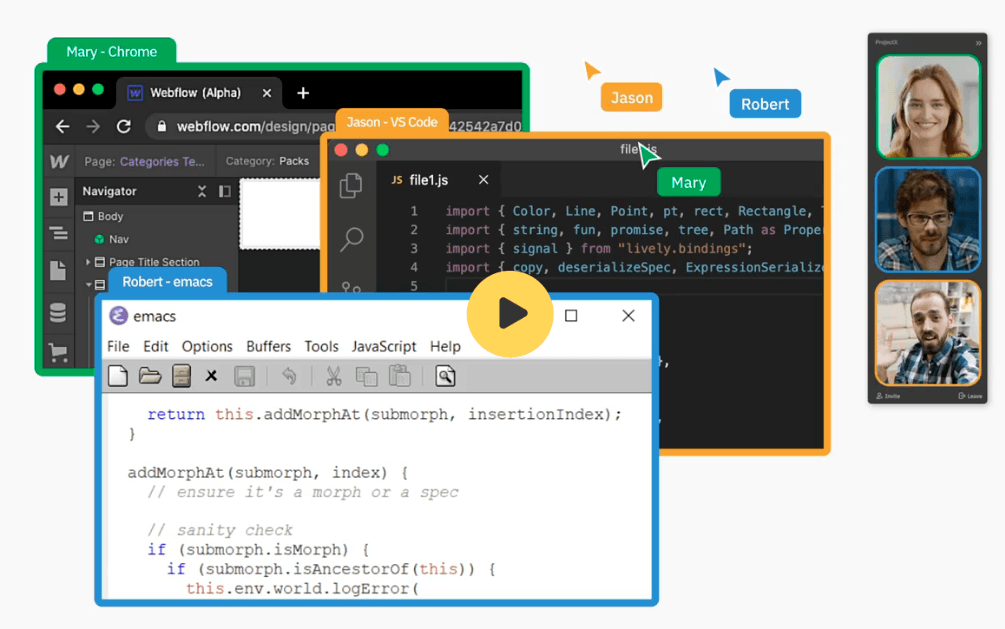Open the Buffers menu in emacs
Image resolution: width=1005 pixels, height=629 pixels.
[x=269, y=346]
